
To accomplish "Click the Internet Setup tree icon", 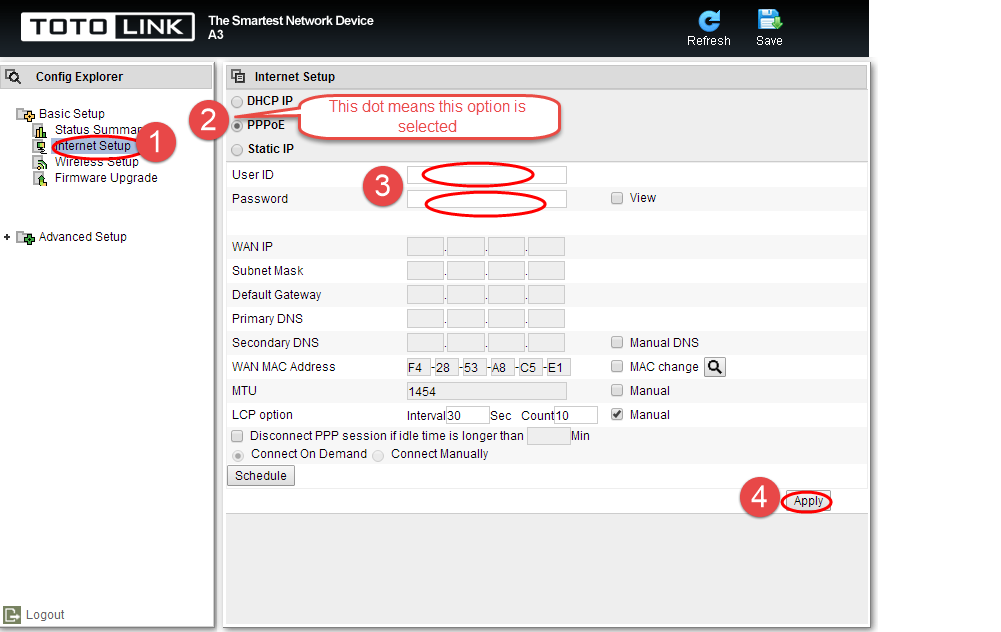I will 40,147.
